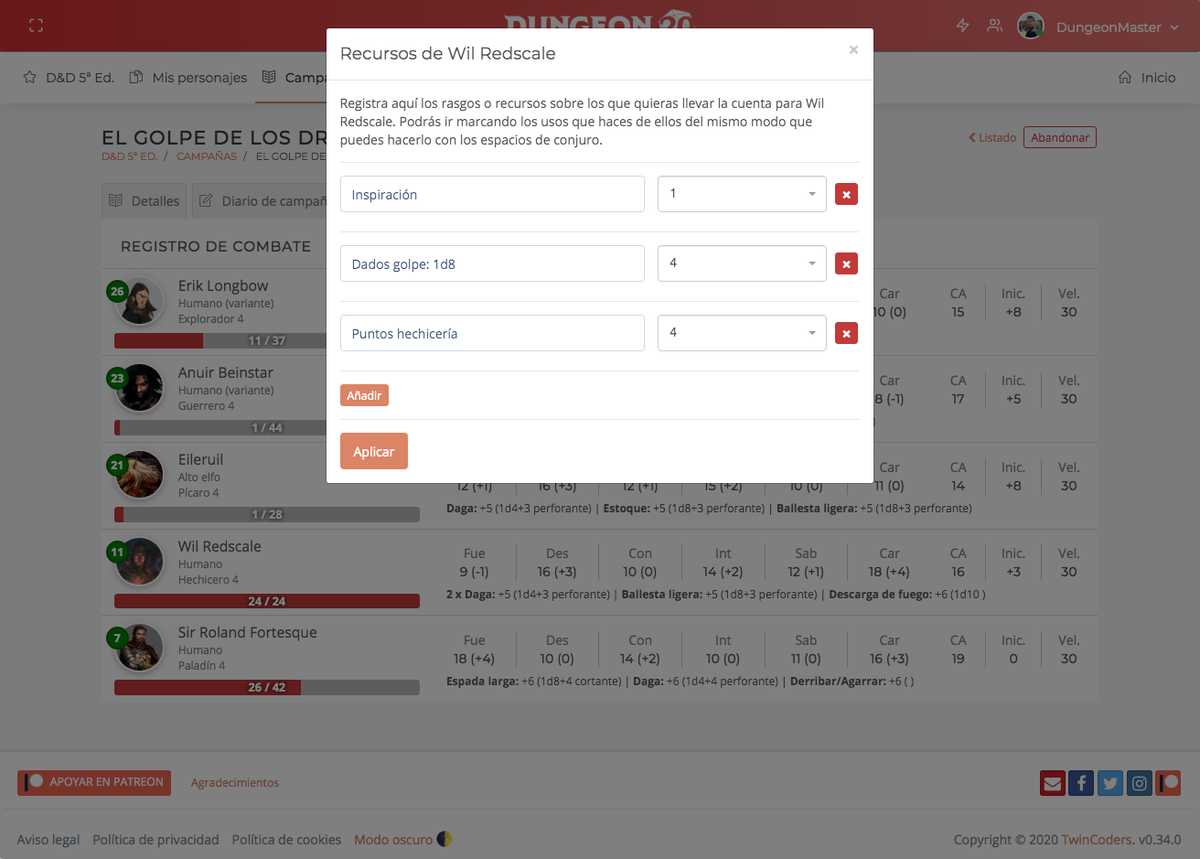Click Anuir Beinstar's portrait

[140, 388]
